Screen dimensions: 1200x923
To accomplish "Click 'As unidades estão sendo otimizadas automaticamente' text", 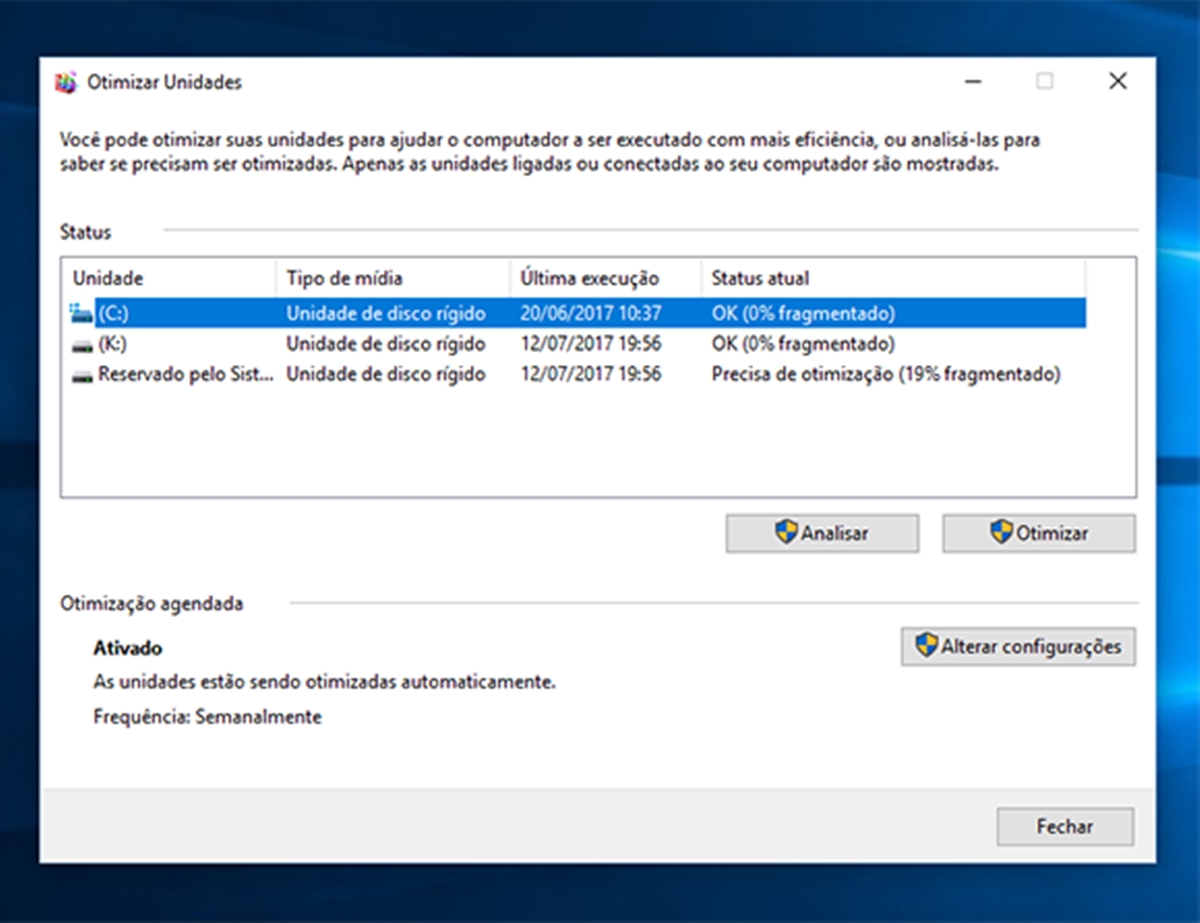I will coord(324,683).
